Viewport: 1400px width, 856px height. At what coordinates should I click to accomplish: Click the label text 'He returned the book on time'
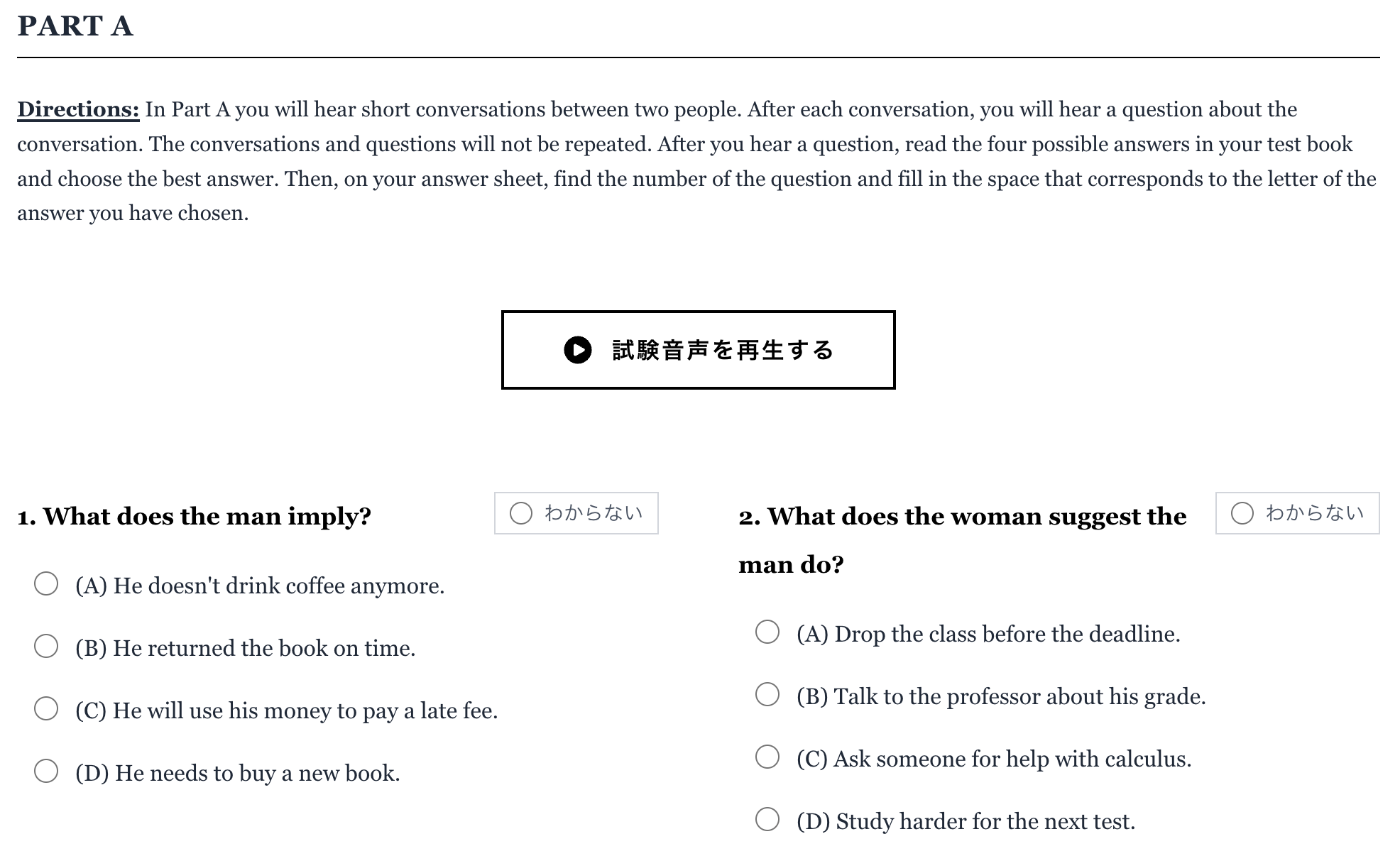click(x=264, y=648)
